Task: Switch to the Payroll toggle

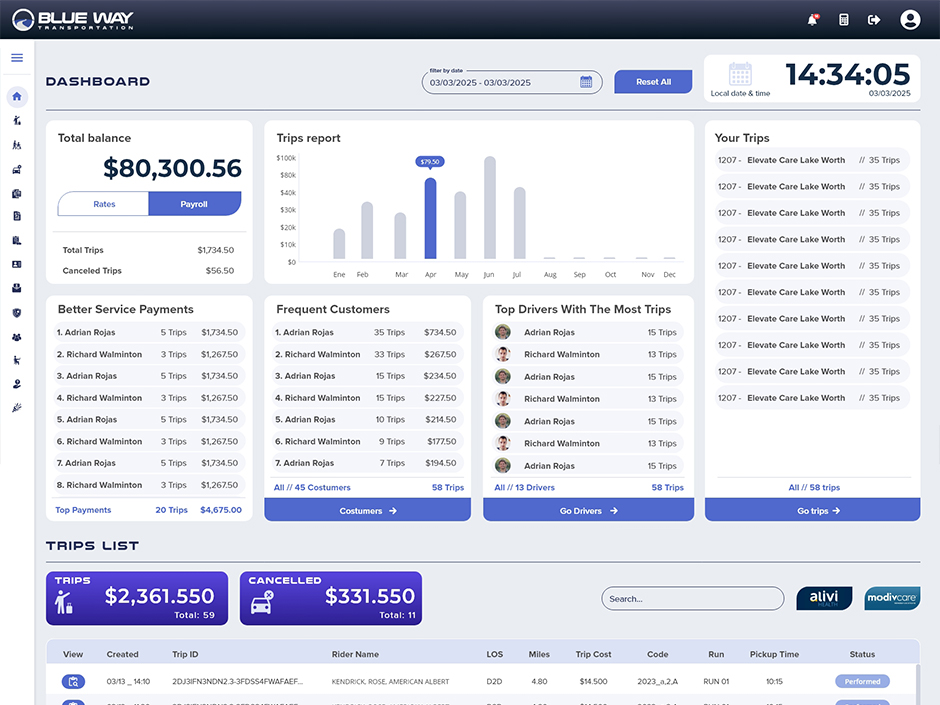Action: click(194, 204)
